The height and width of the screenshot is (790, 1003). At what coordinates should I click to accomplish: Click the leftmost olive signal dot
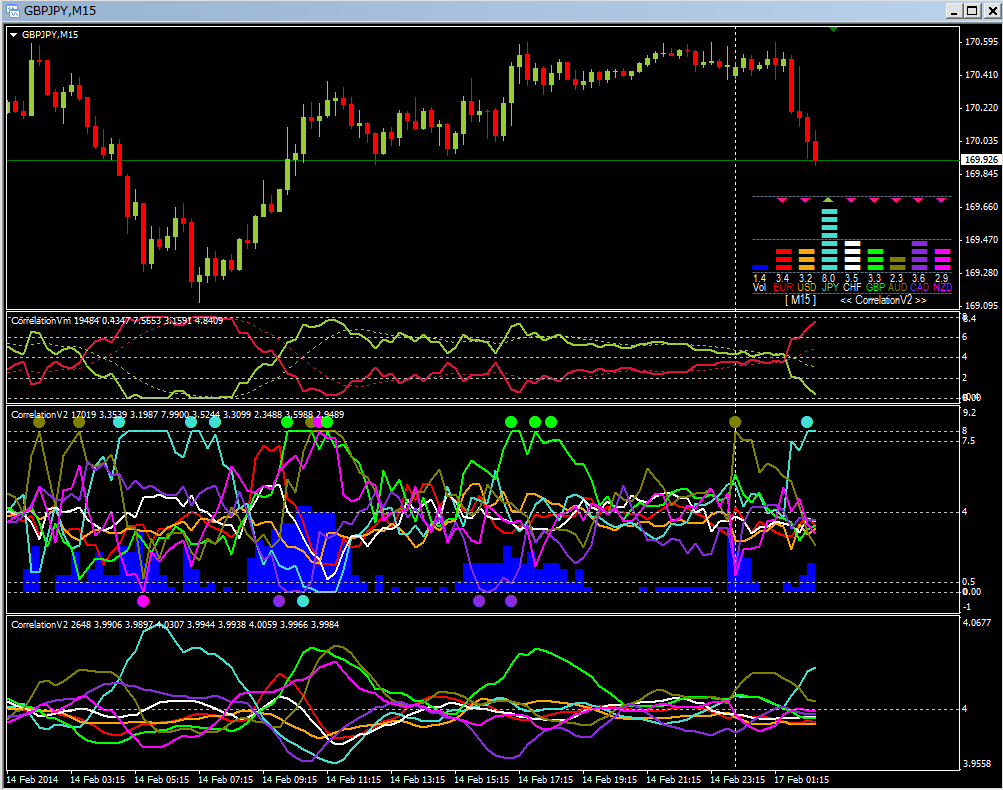[39, 422]
